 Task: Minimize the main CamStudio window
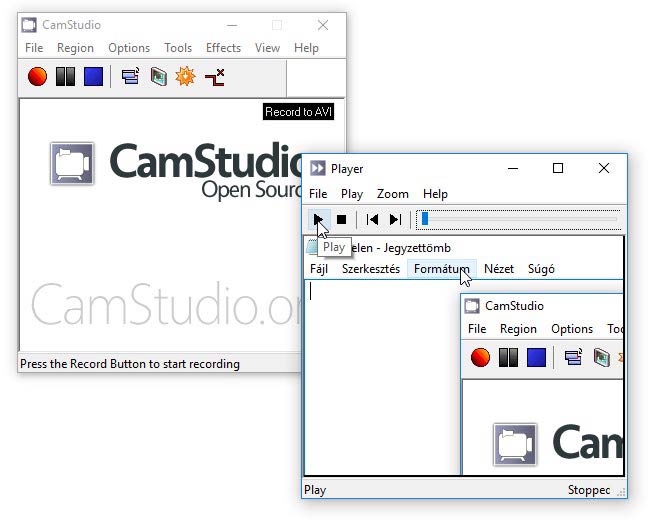232,25
